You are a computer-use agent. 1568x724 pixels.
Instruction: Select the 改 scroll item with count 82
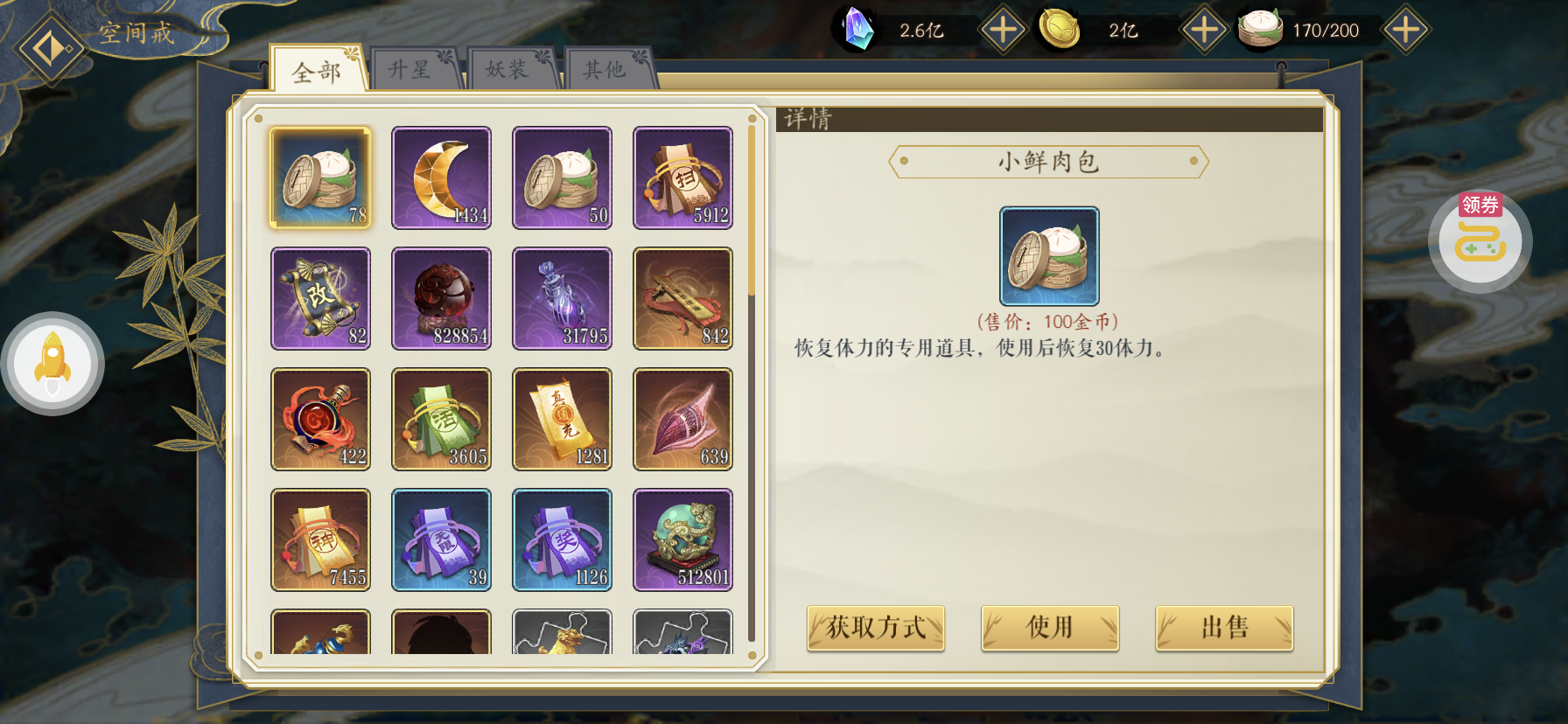pyautogui.click(x=320, y=299)
